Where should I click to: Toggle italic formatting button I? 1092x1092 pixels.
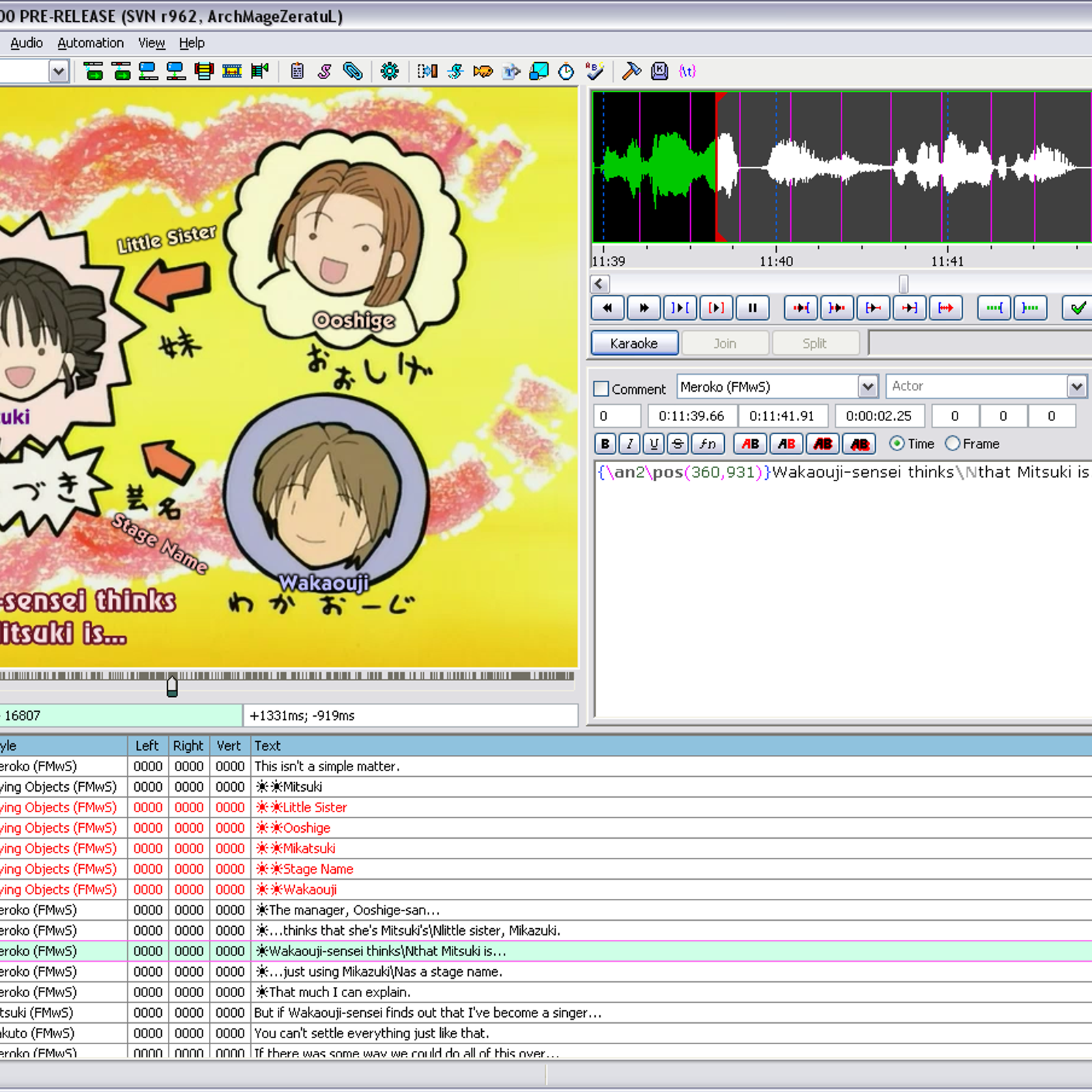tap(629, 444)
